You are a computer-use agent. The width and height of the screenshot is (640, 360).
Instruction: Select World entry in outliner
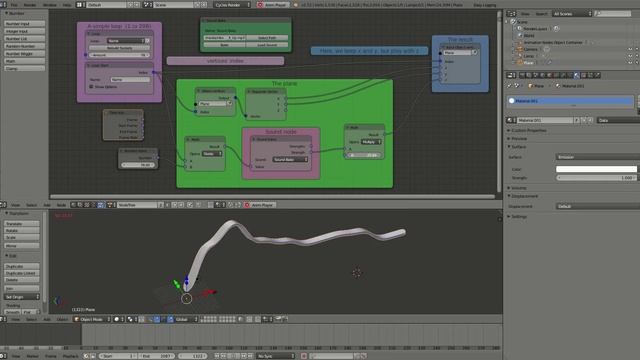(x=529, y=36)
